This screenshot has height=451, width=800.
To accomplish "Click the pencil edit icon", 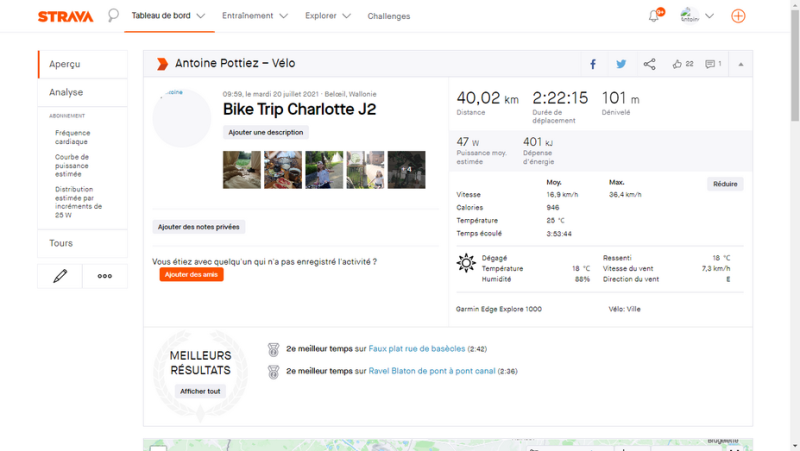I will [x=60, y=276].
